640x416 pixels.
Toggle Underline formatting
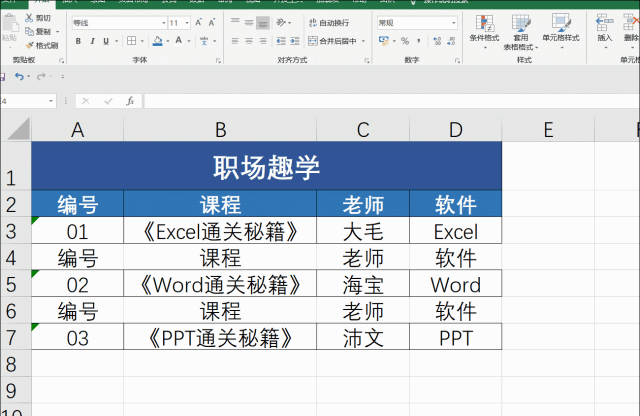click(x=106, y=41)
